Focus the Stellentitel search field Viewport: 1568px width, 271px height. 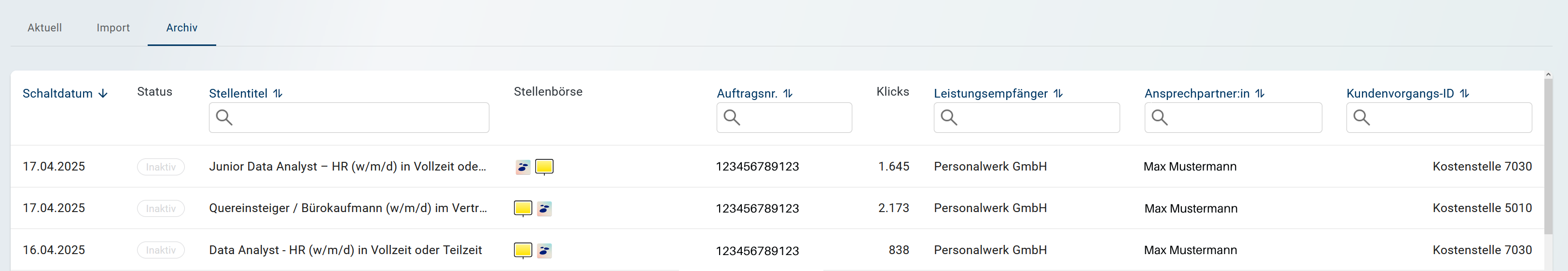(x=359, y=117)
